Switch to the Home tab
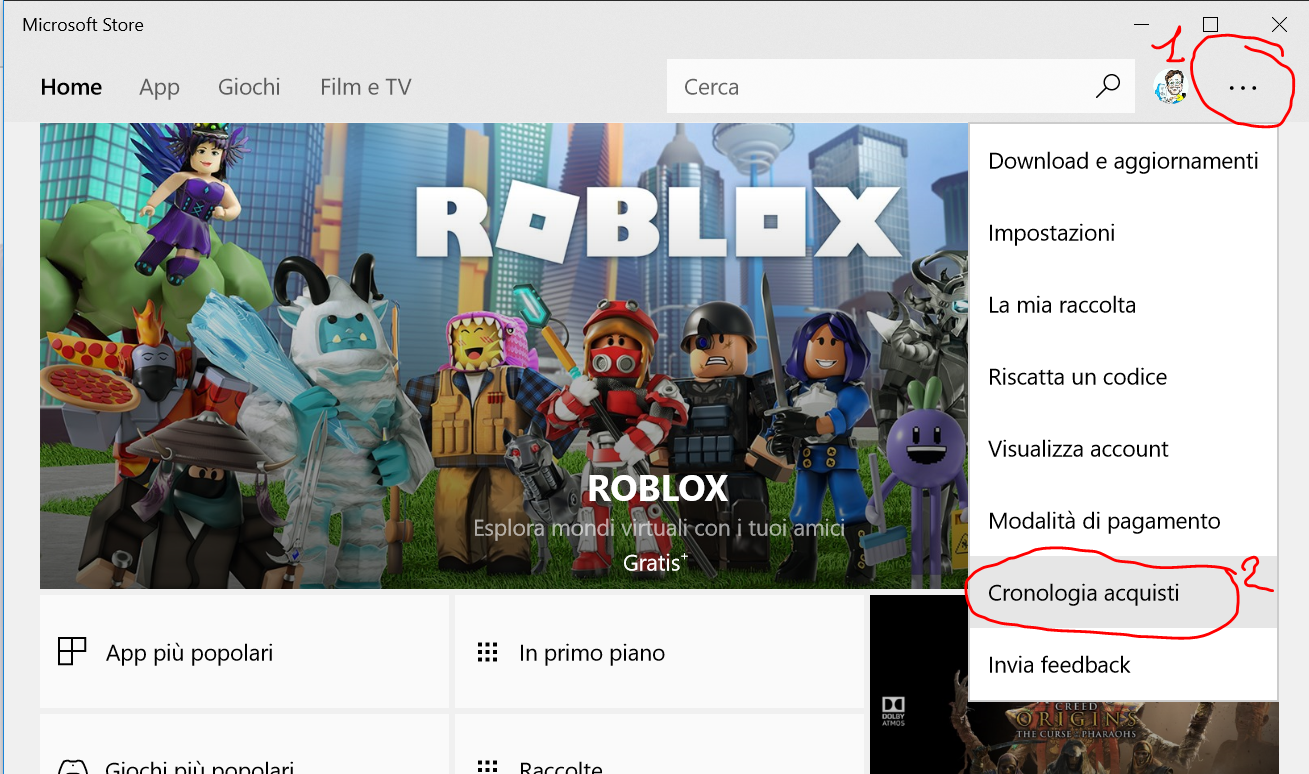1309x774 pixels. pos(71,87)
